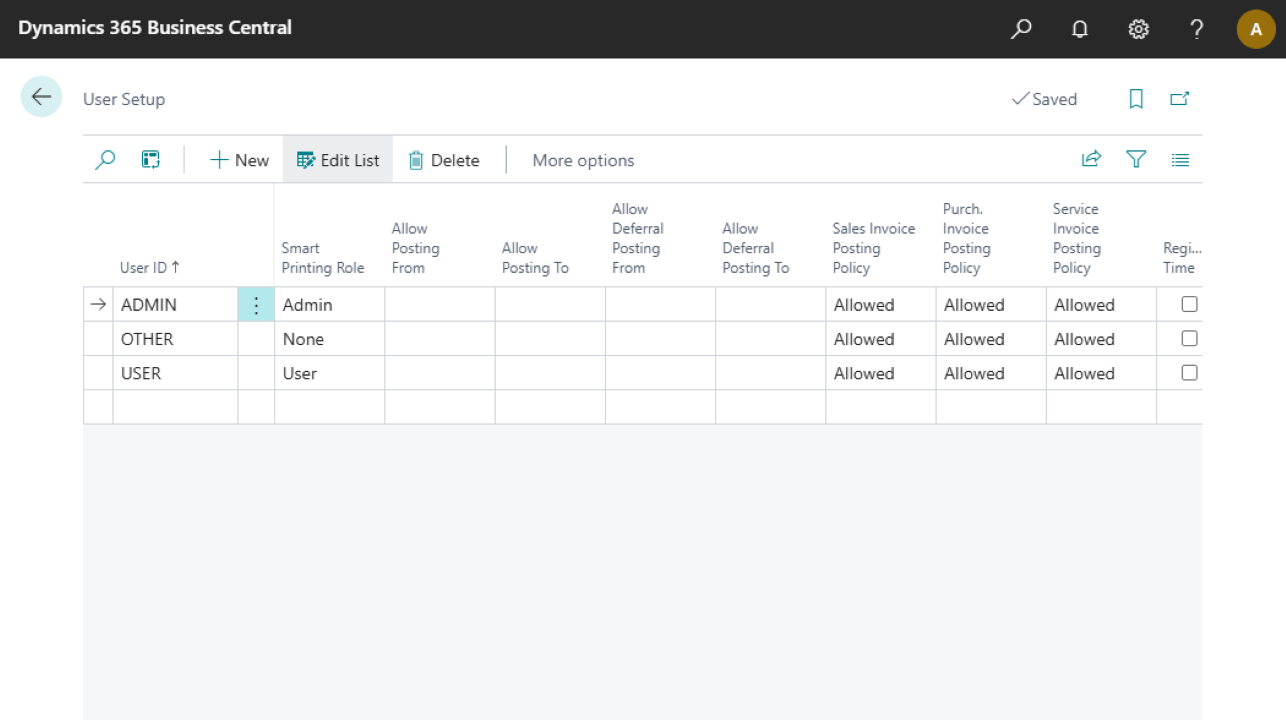Tick the checkbox in the USER row
1286x720 pixels.
(1189, 372)
